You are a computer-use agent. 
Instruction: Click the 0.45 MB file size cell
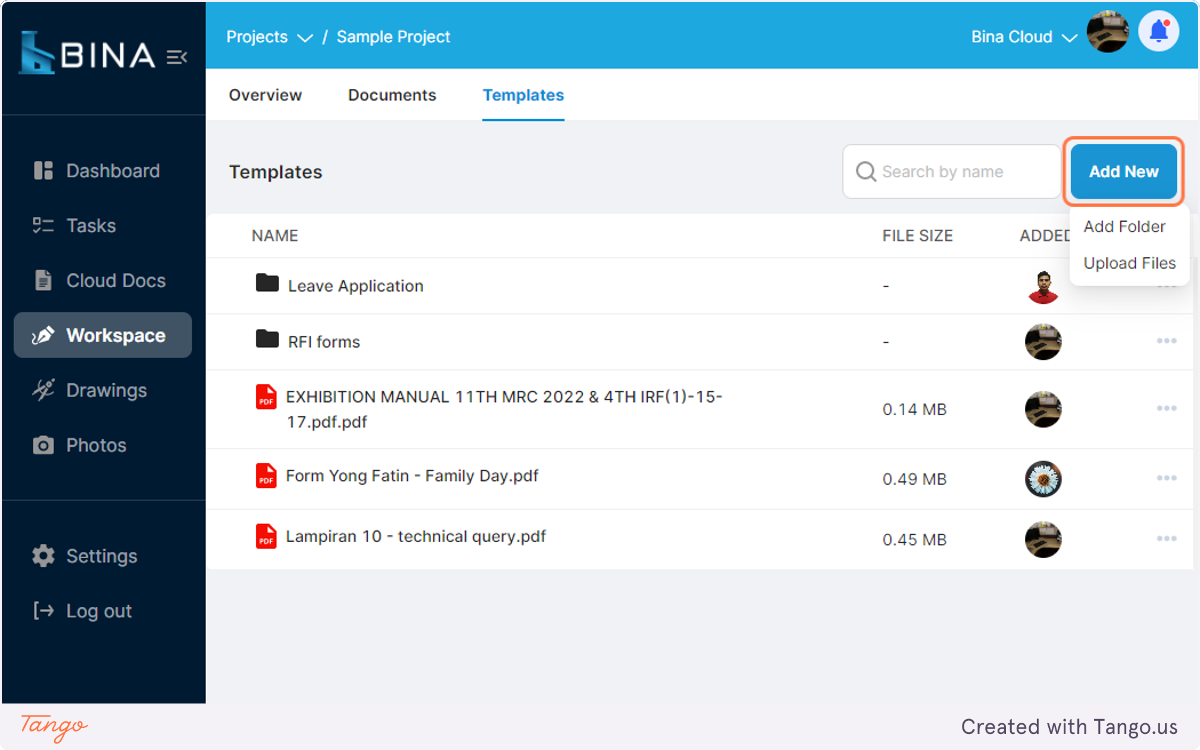point(914,540)
